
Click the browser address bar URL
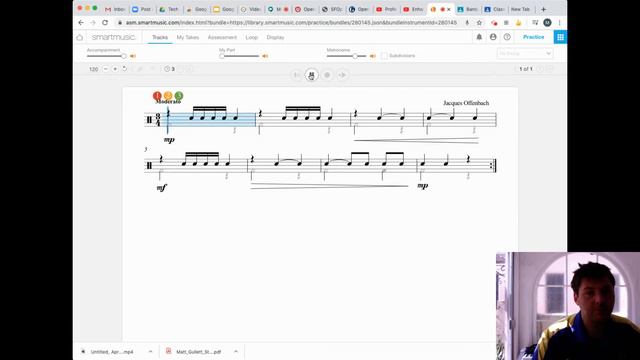point(291,22)
